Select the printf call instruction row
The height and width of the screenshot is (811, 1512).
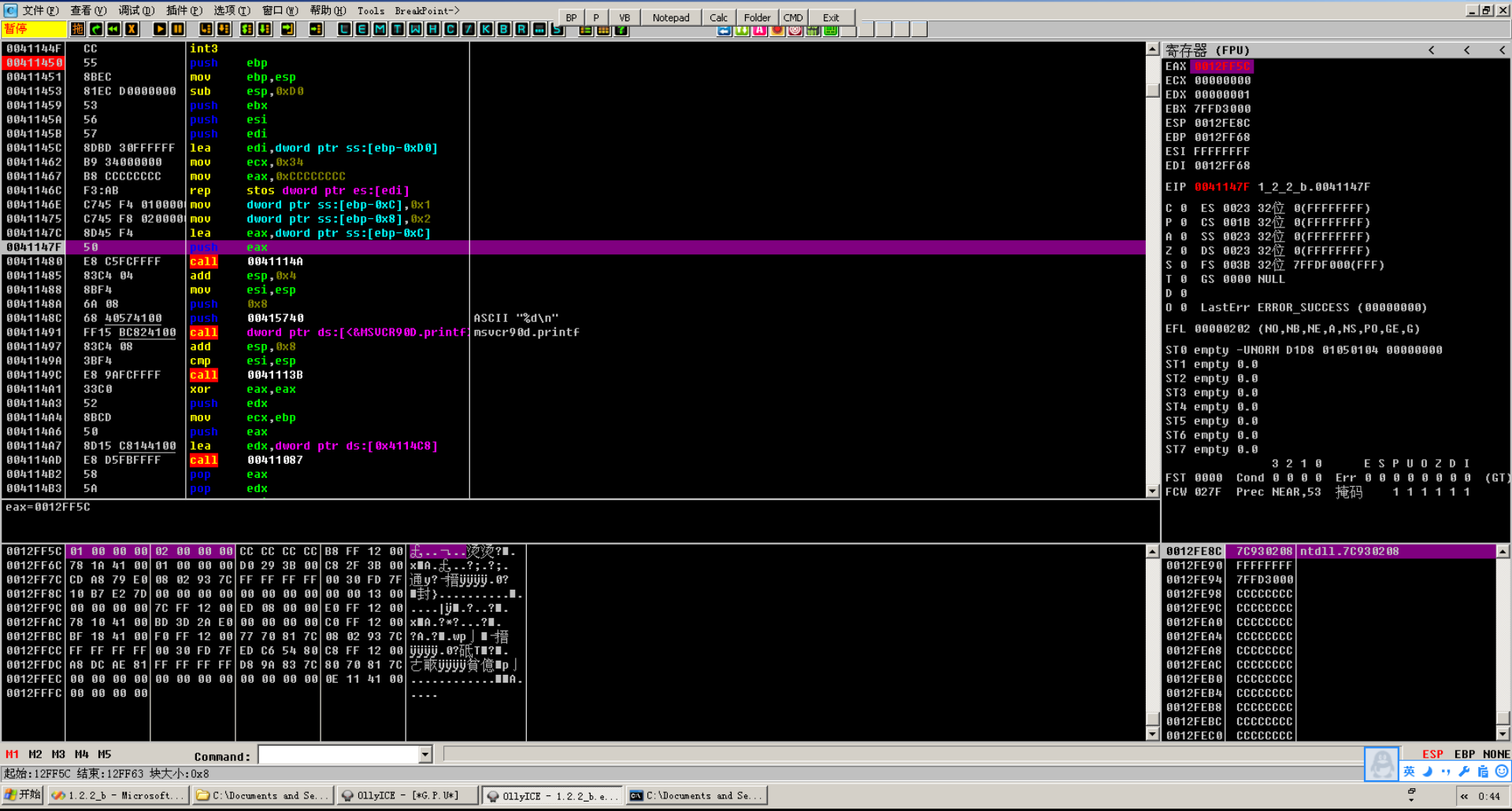click(x=573, y=332)
